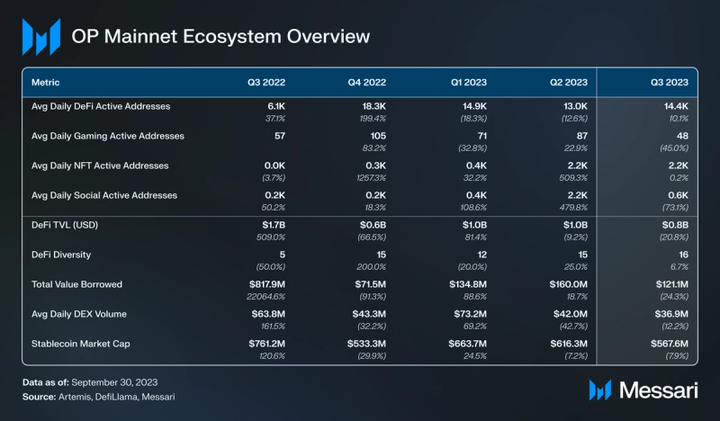Viewport: 720px width, 421px height.
Task: Click the Q1 2023 column header
Action: pos(468,81)
